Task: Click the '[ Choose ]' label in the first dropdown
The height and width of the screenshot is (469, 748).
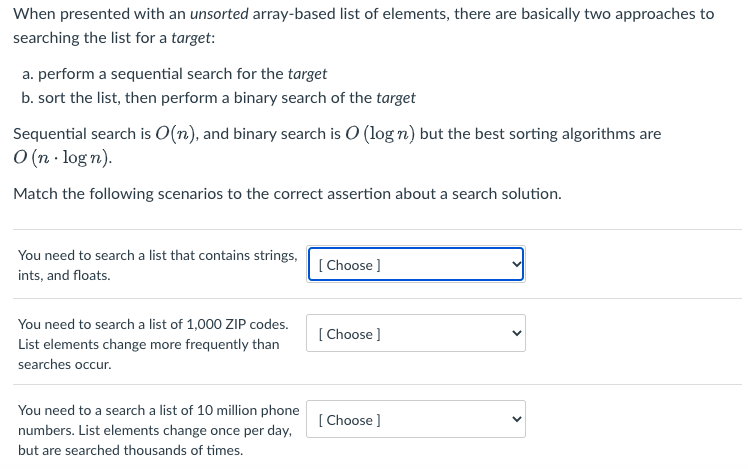Action: coord(350,265)
